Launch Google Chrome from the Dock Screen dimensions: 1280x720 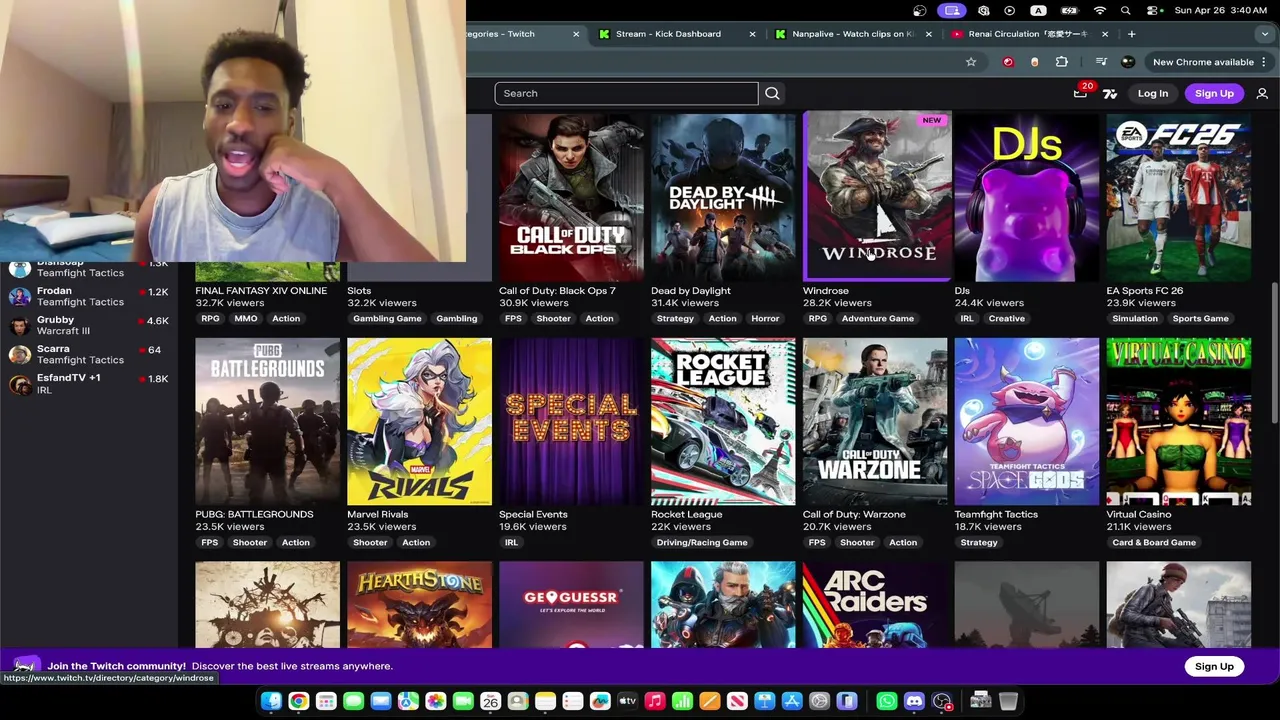click(298, 701)
